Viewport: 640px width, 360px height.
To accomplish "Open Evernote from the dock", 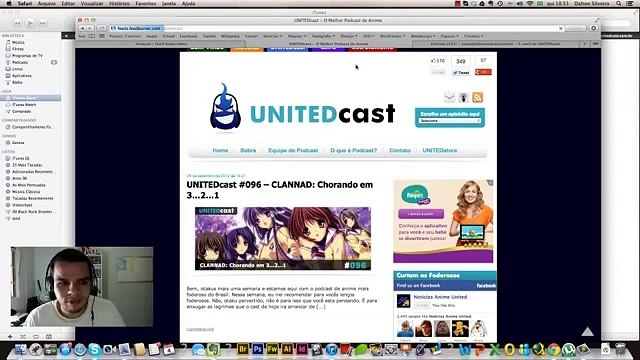I will pos(213,350).
